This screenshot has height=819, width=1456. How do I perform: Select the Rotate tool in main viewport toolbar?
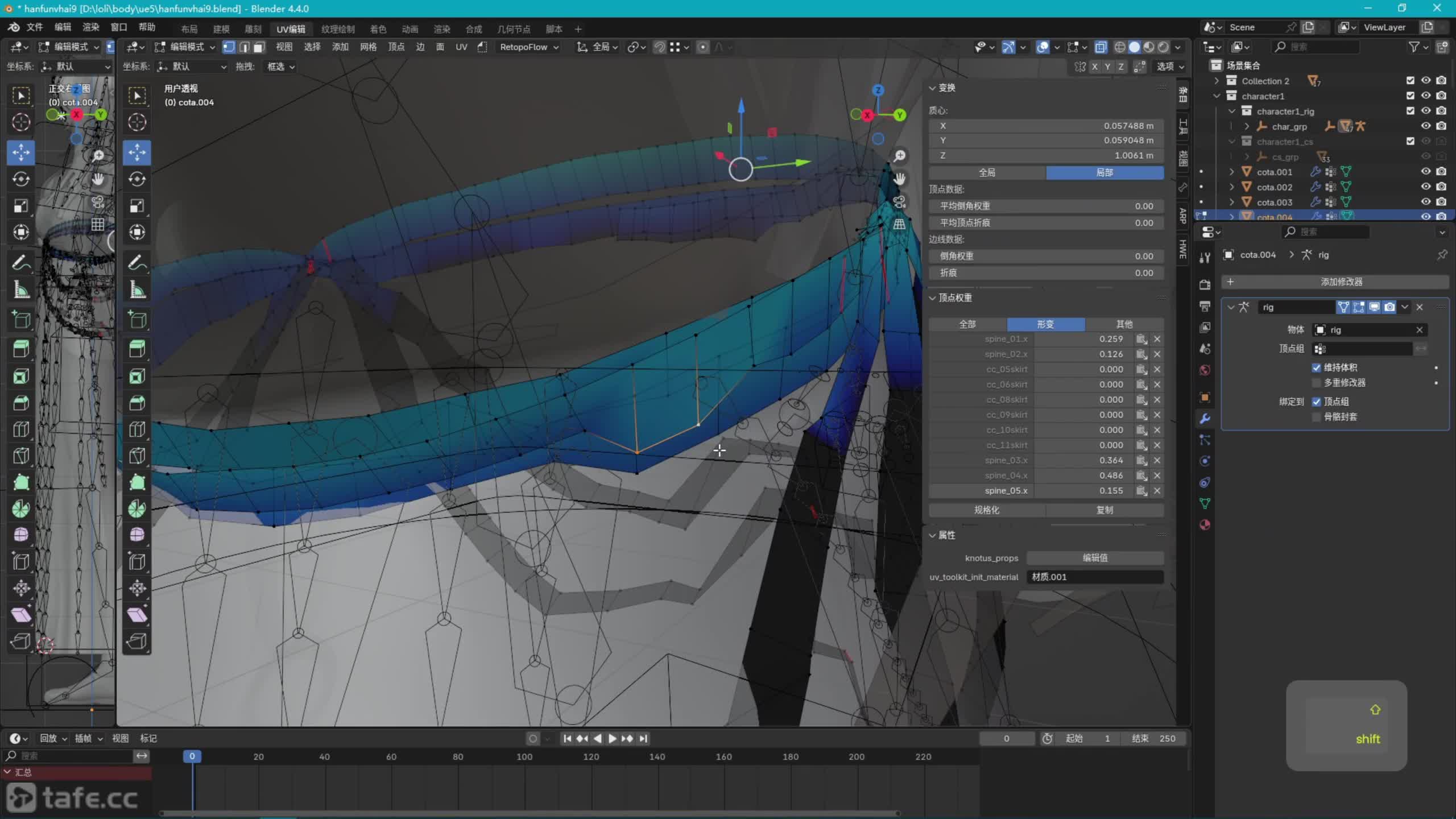click(137, 179)
